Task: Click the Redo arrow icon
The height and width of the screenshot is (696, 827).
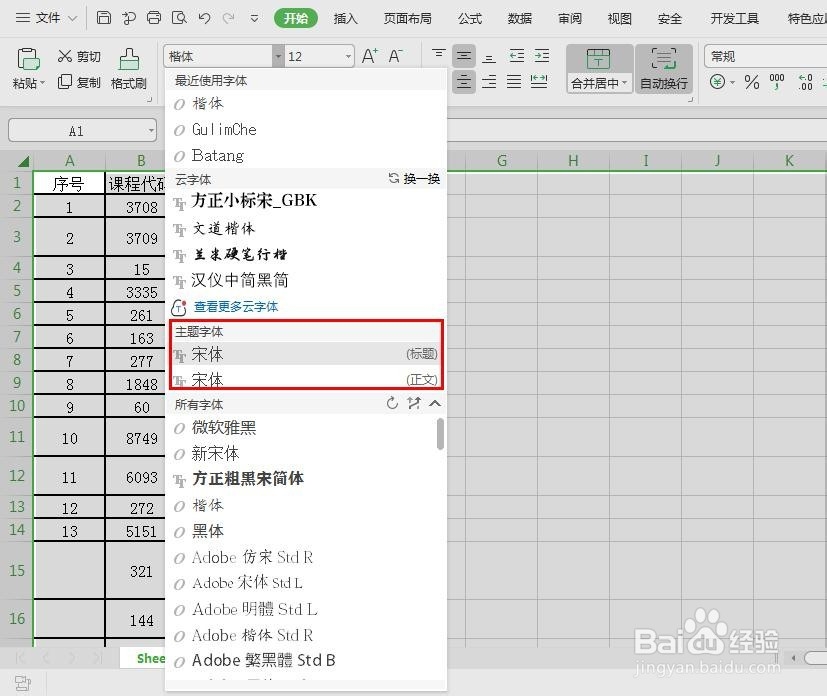Action: coord(228,18)
